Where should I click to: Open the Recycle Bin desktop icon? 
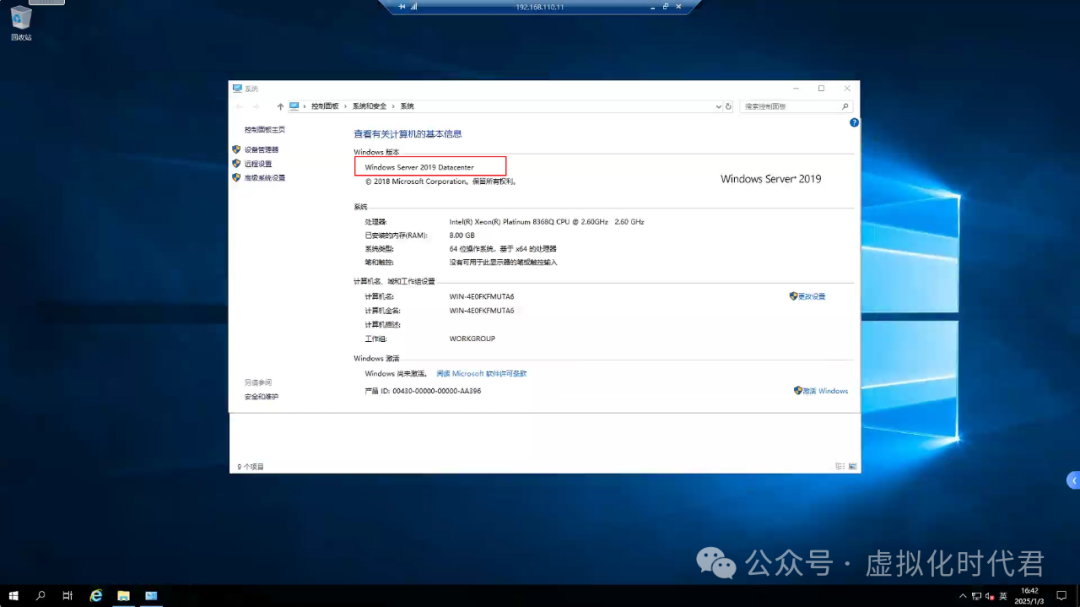pos(21,23)
